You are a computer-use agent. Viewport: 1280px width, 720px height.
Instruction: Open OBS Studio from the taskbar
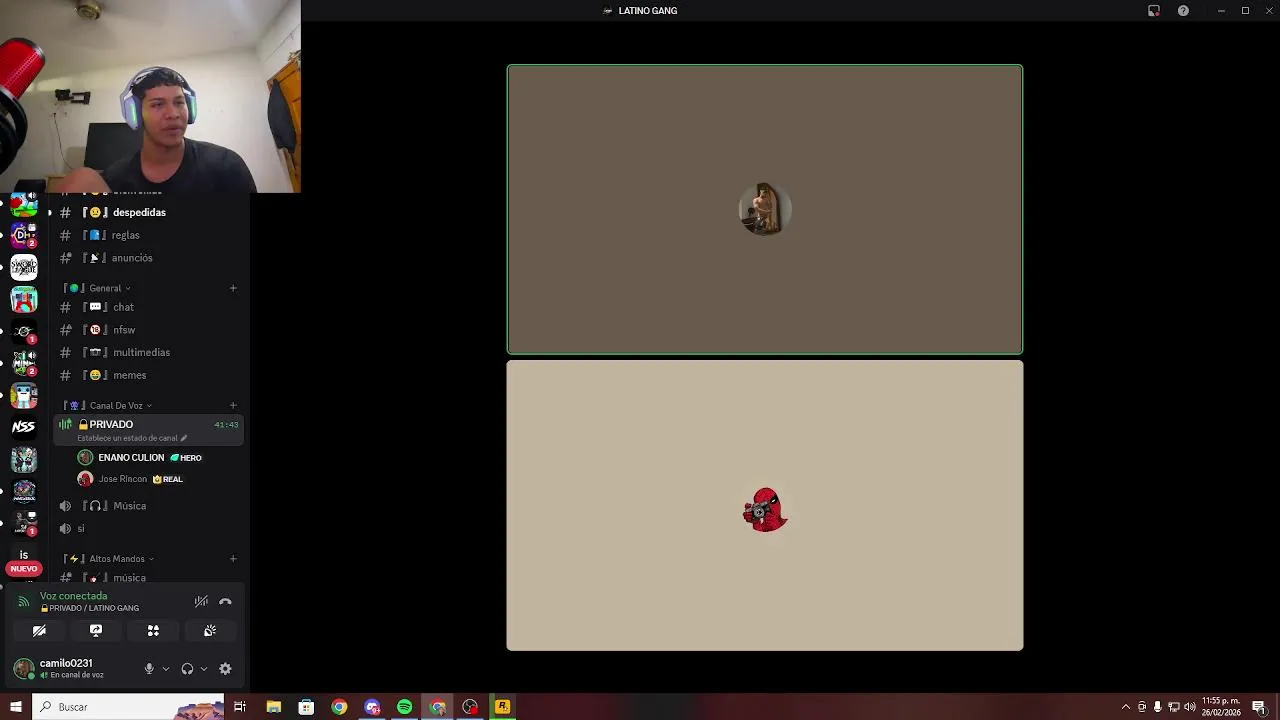pyautogui.click(x=470, y=707)
